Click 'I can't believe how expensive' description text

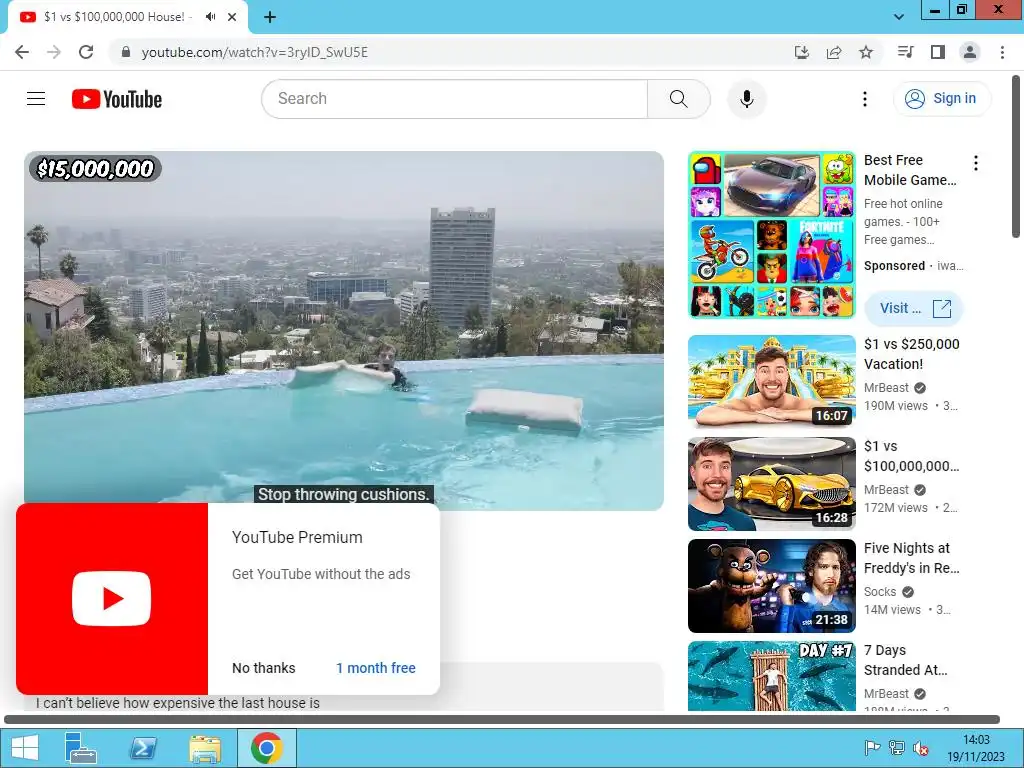tap(178, 703)
